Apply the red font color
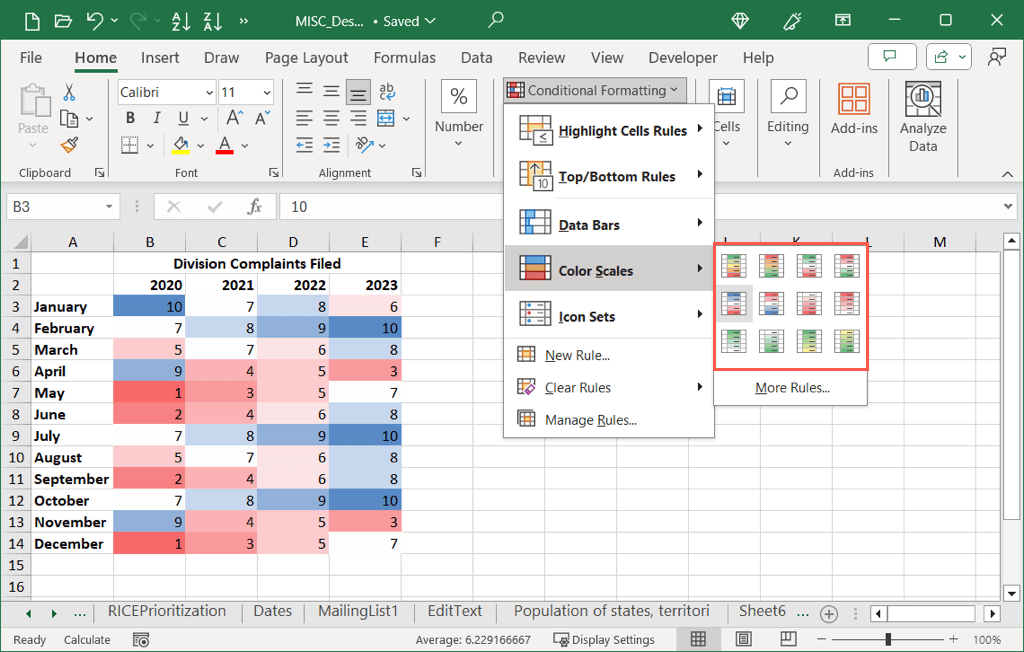 (x=225, y=145)
